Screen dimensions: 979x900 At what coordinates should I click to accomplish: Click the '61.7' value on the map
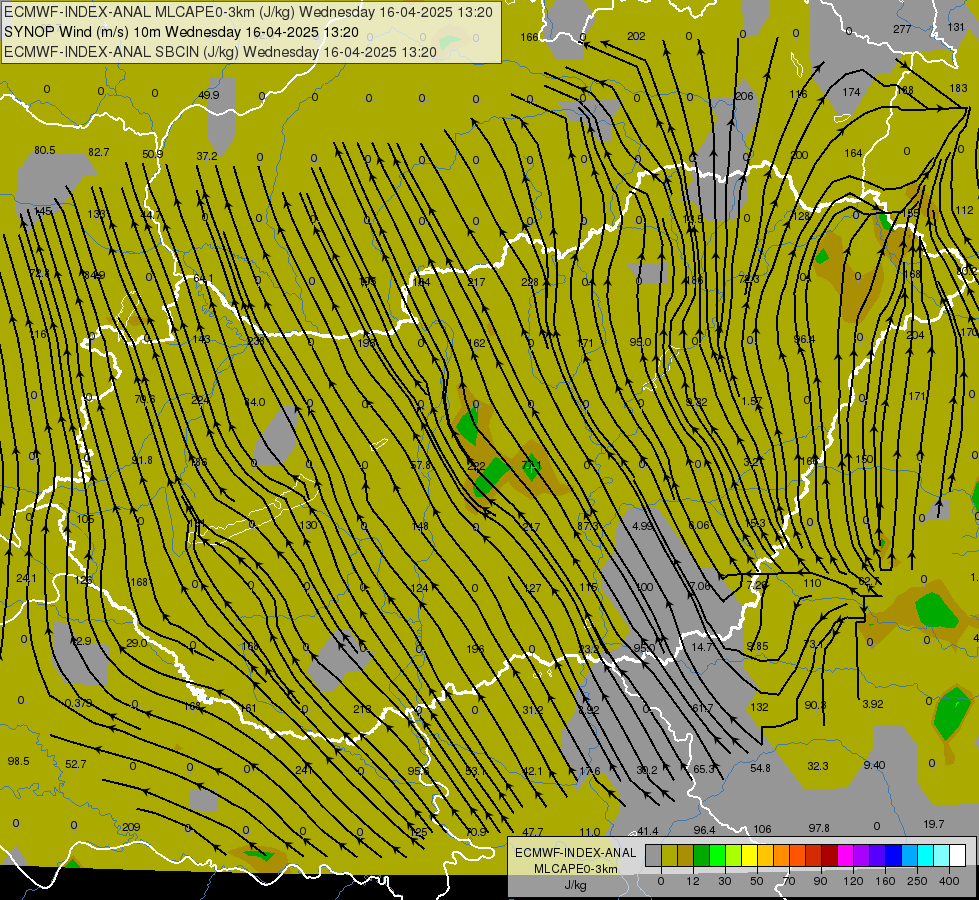702,708
